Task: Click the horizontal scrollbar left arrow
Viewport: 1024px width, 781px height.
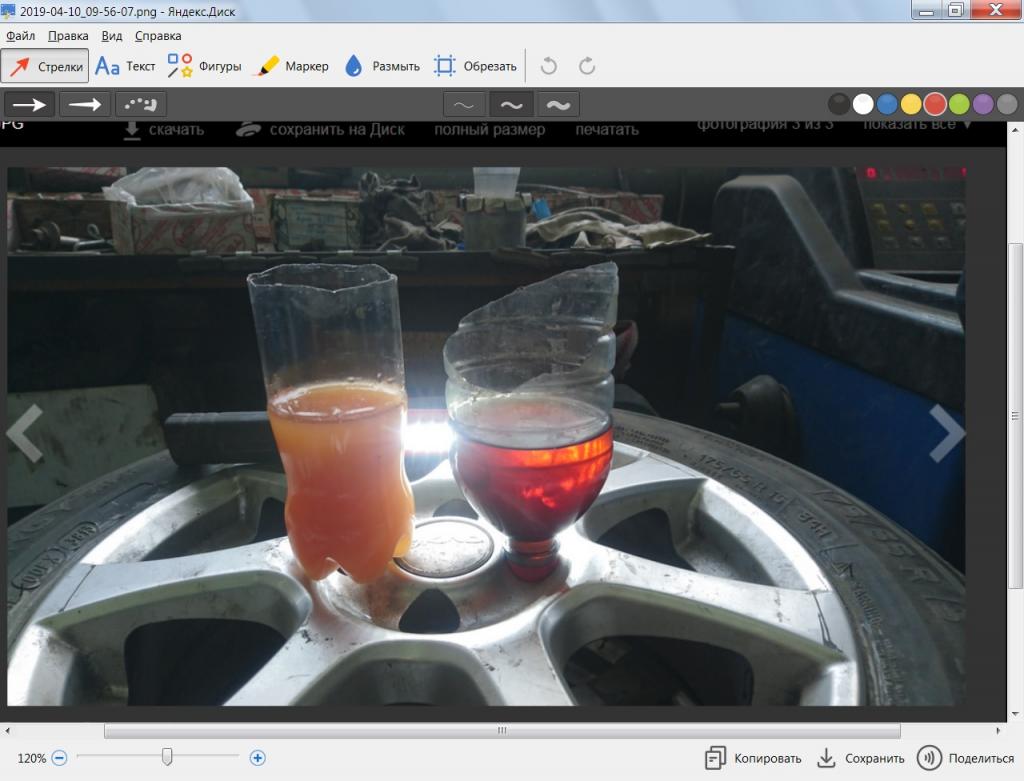Action: [x=7, y=730]
